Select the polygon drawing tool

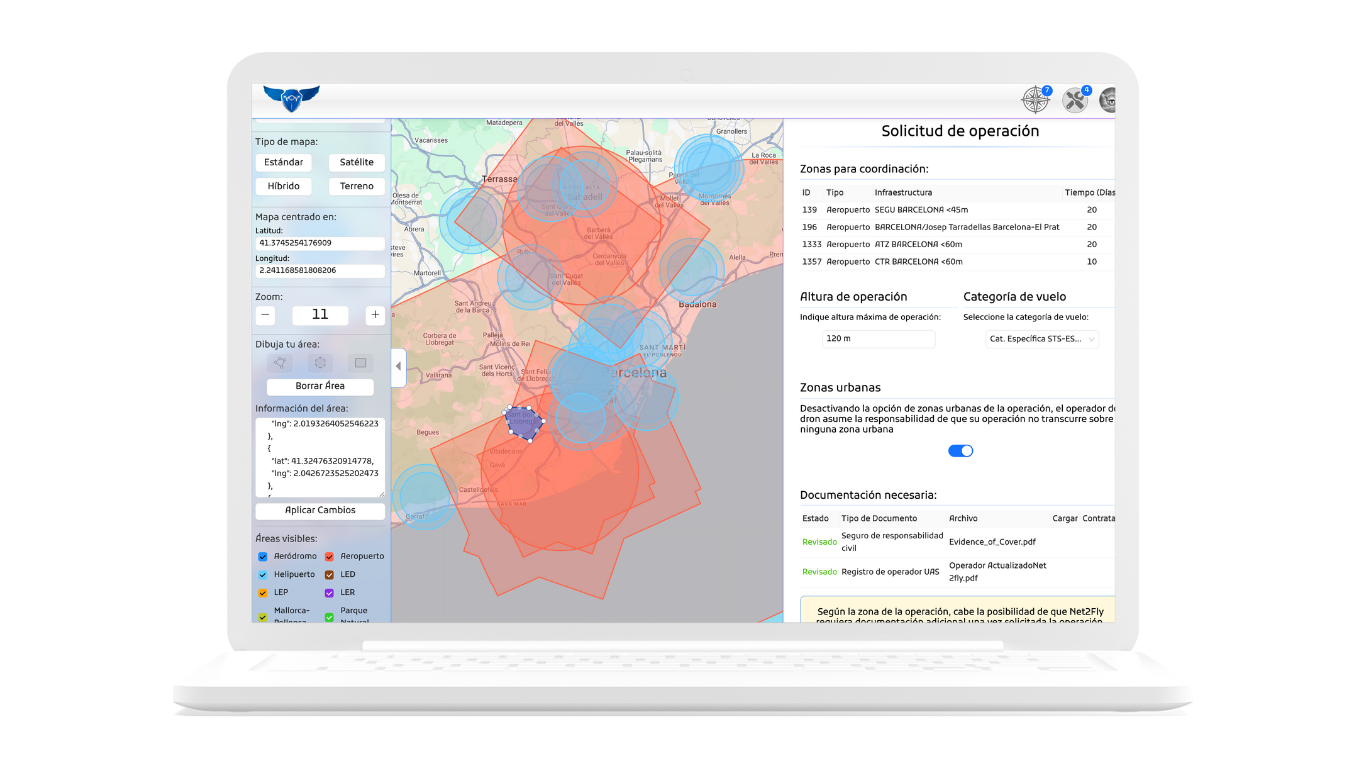click(x=280, y=363)
